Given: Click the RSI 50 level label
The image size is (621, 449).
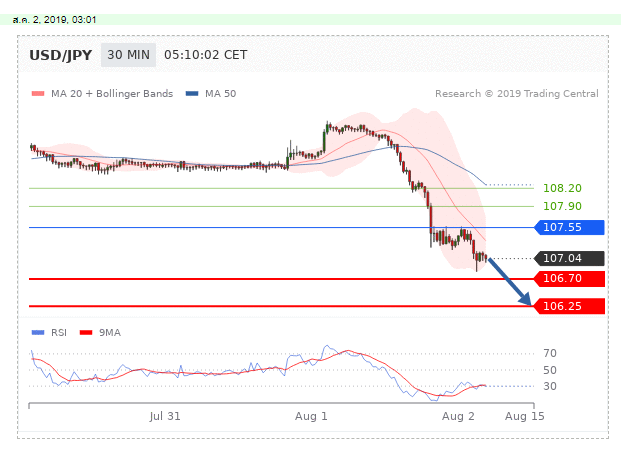Looking at the screenshot, I should (x=550, y=370).
